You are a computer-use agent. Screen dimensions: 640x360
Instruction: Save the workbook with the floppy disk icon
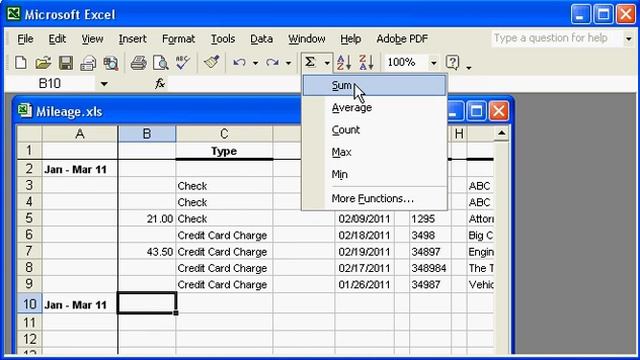(66, 63)
